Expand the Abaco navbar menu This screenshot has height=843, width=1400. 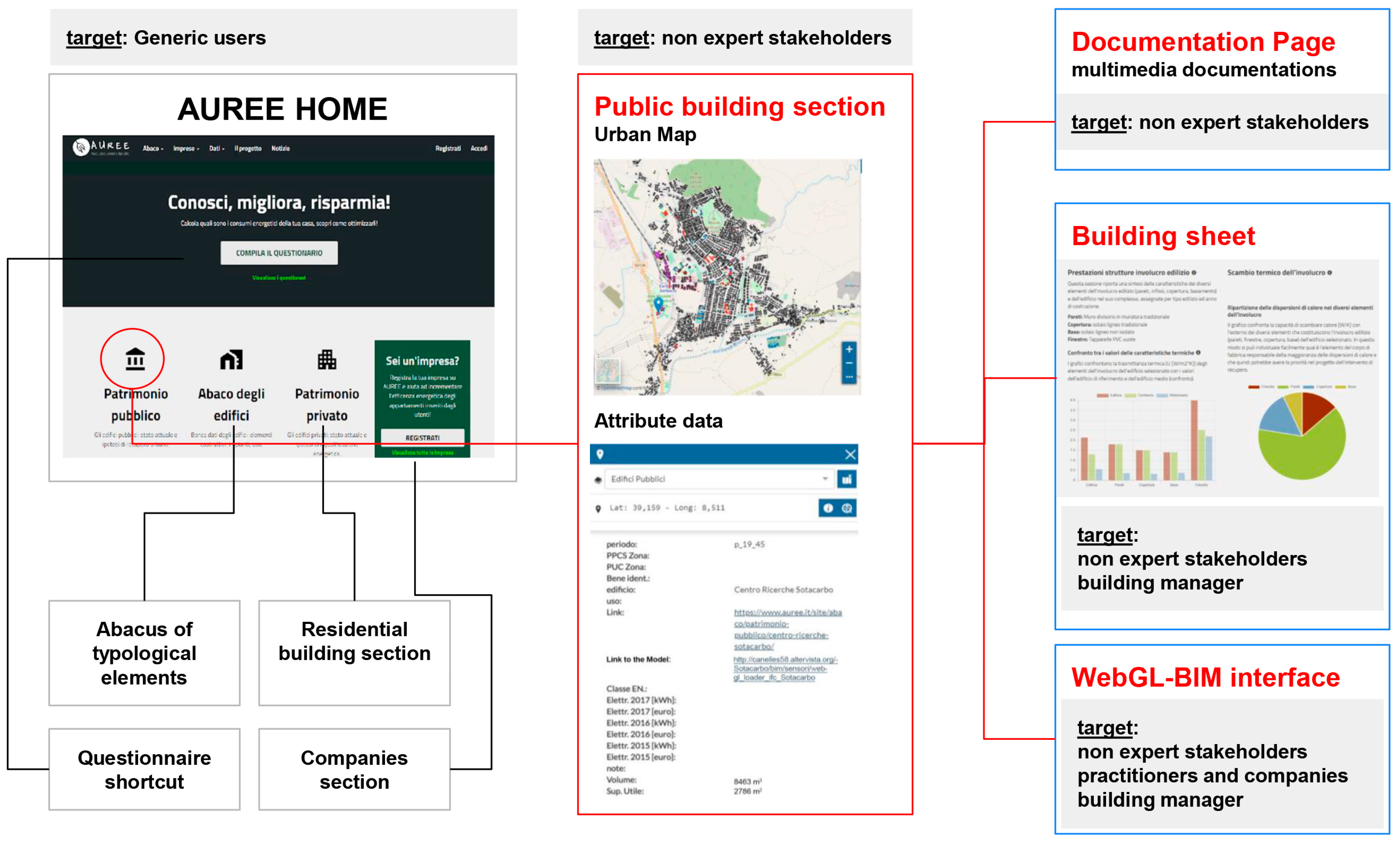152,149
